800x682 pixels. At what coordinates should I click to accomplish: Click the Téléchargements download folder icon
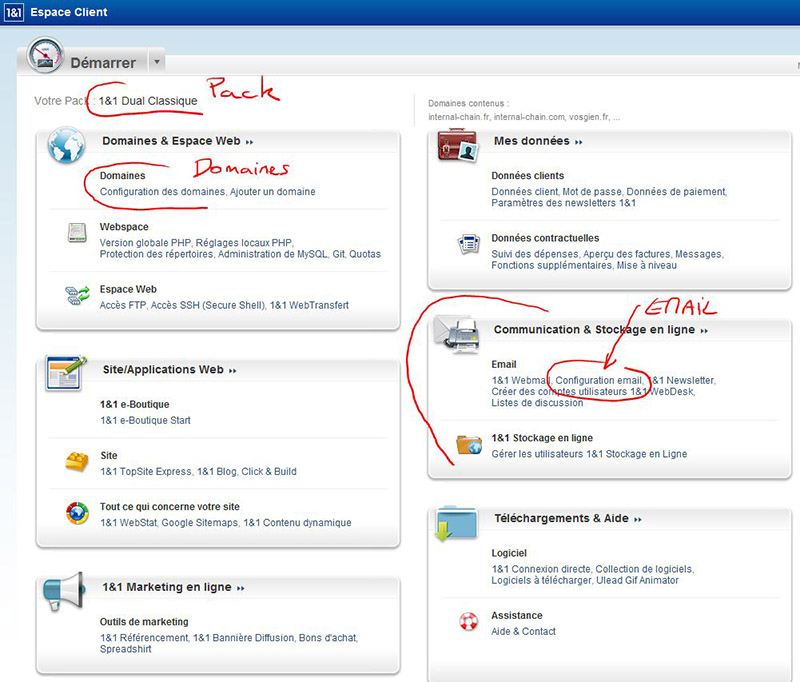[456, 523]
